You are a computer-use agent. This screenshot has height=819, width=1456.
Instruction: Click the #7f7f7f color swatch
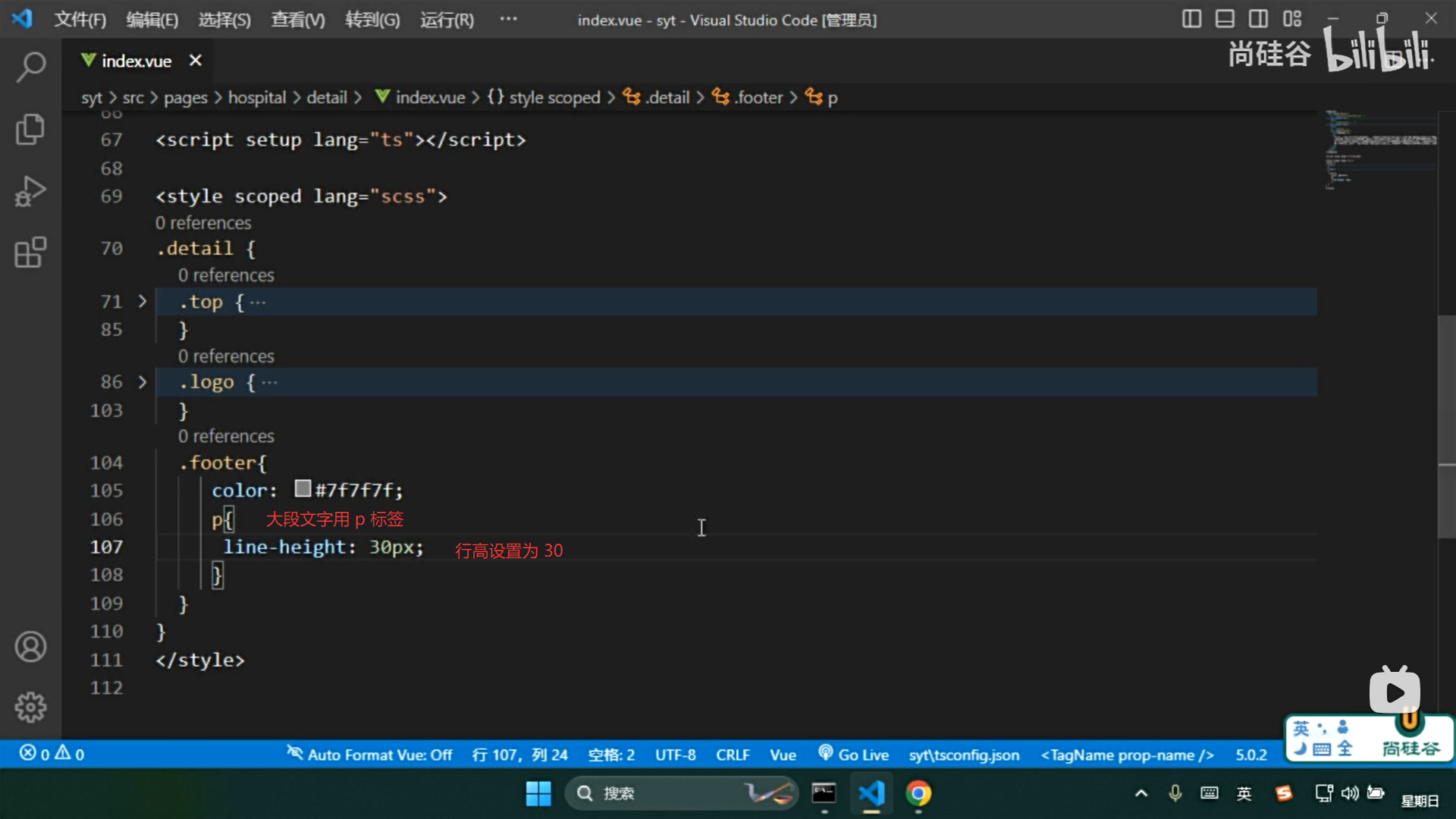(x=303, y=488)
